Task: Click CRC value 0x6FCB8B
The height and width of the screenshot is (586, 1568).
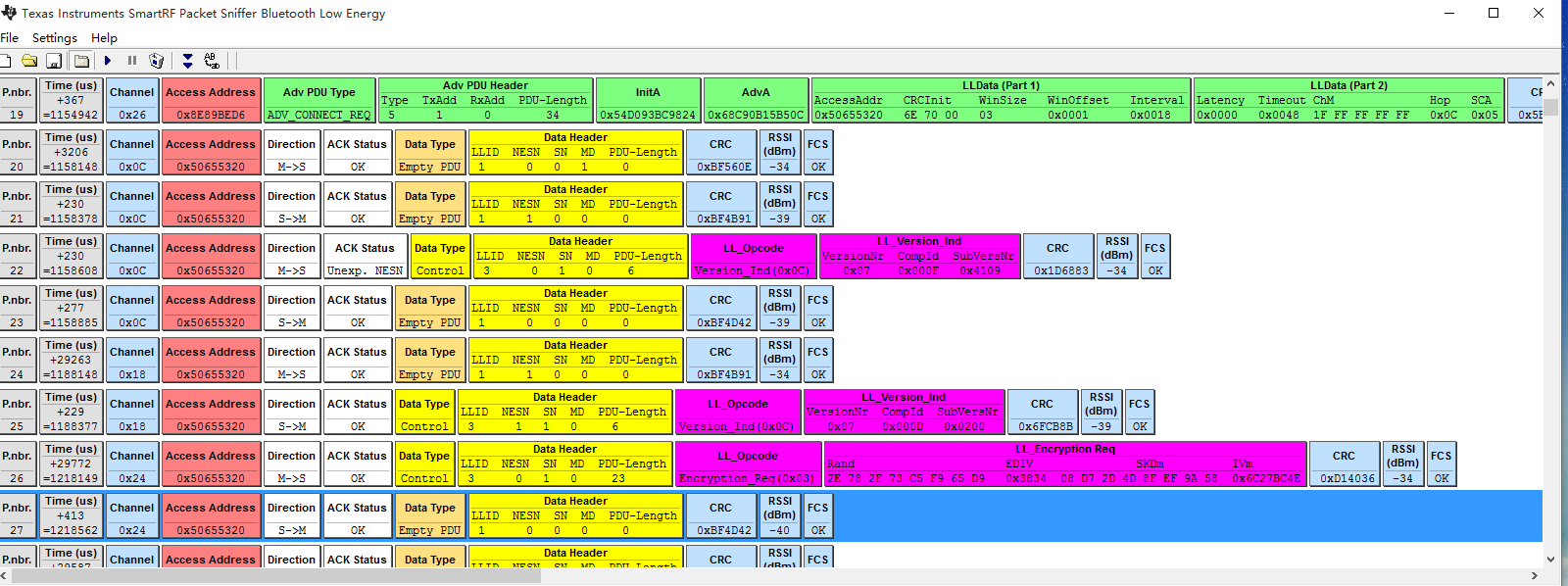Action: 1046,426
